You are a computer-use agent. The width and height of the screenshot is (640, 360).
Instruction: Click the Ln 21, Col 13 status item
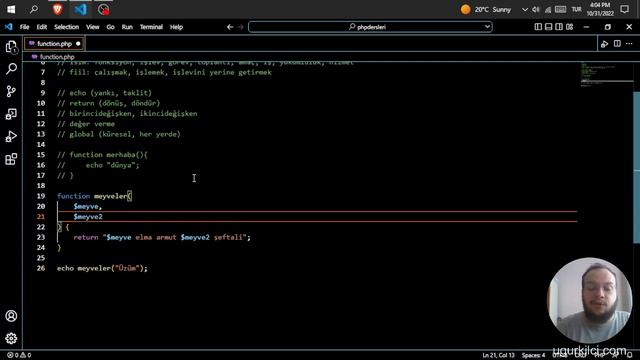pos(498,355)
